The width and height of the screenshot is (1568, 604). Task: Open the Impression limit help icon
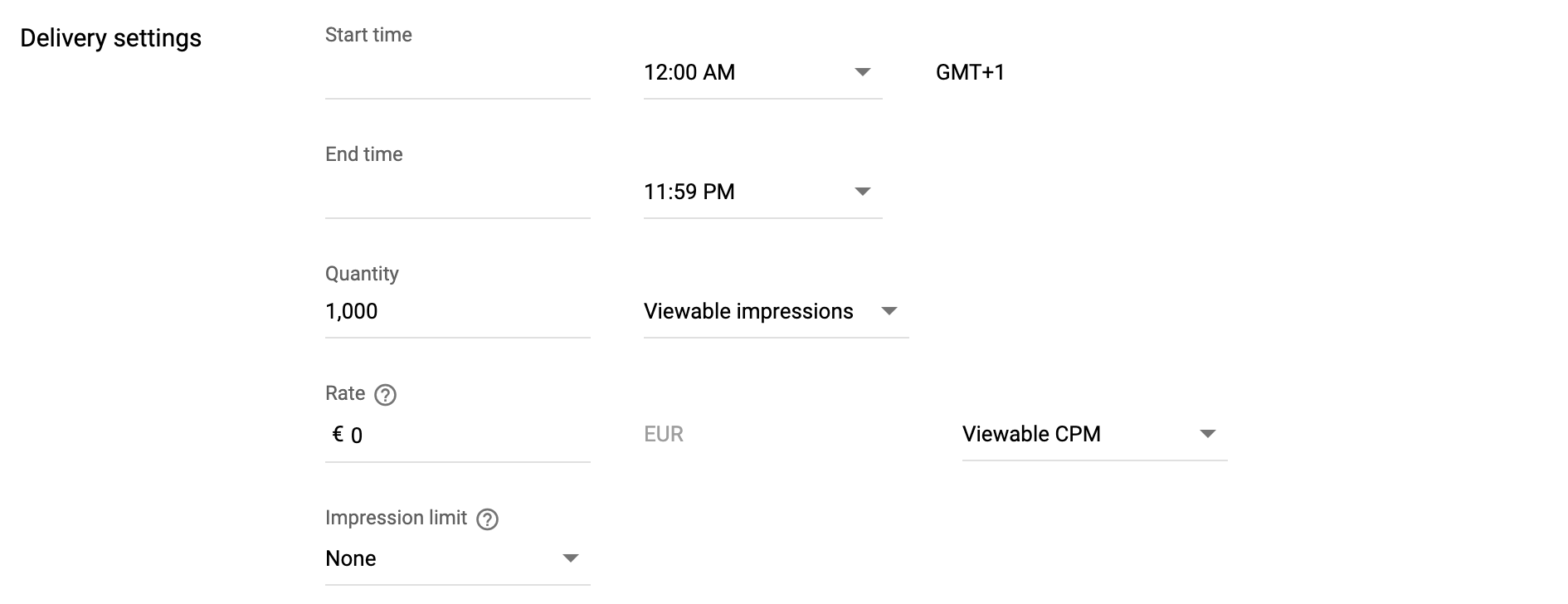[488, 519]
